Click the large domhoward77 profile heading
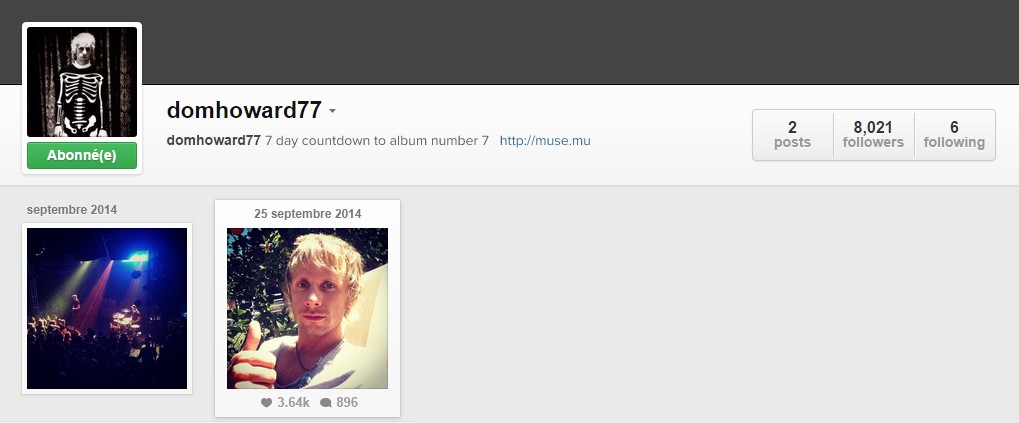This screenshot has height=423, width=1019. click(244, 110)
